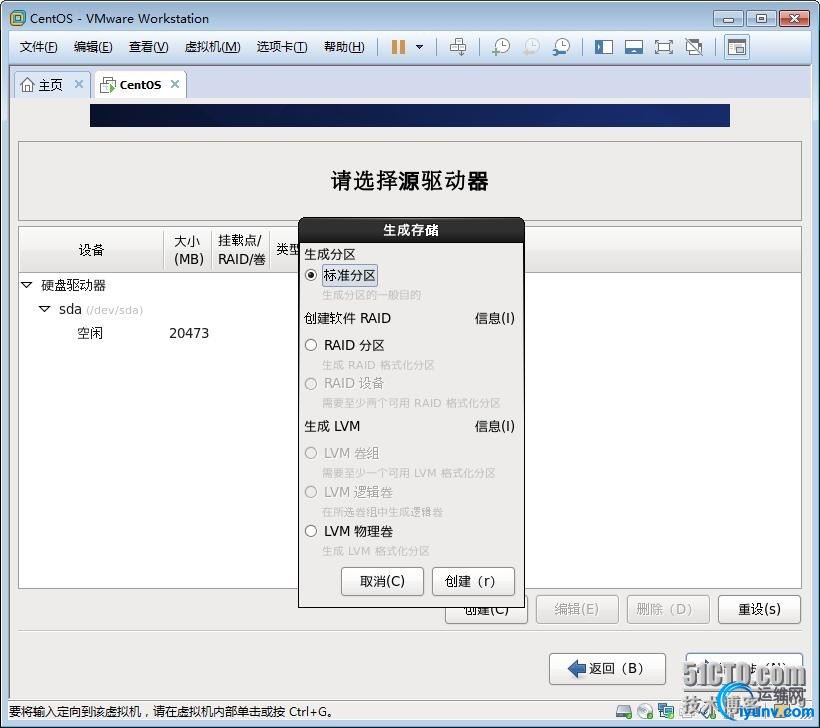Open the power options dropdown arrow beside pause
This screenshot has width=820, height=728.
pyautogui.click(x=419, y=47)
